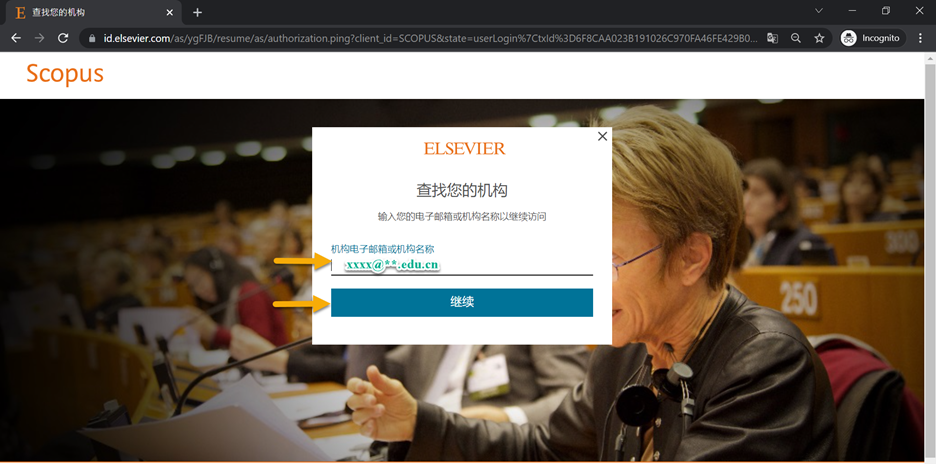Click the 查找您的机构 heading text
936x464 pixels.
(462, 191)
